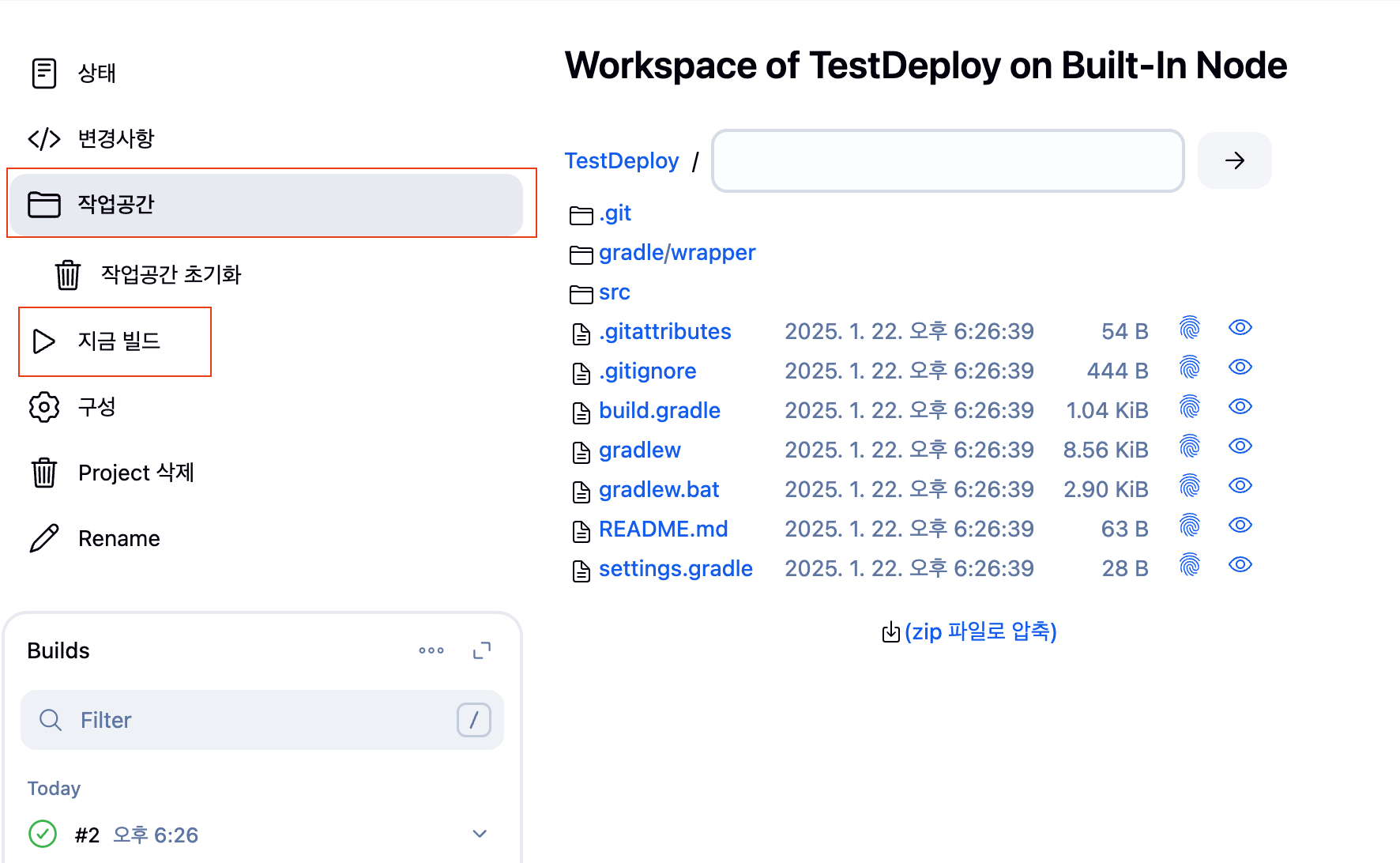1400x863 pixels.
Task: Click the workspace path input field
Action: (x=947, y=160)
